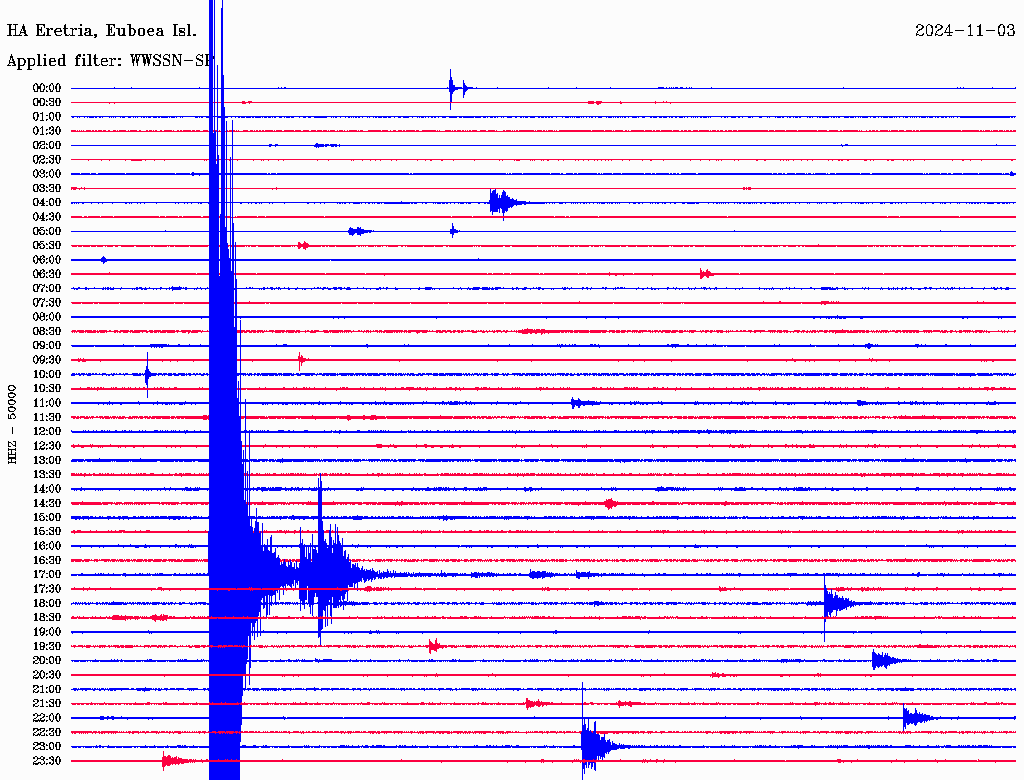
Task: Select the 01:00 time label
Action: [47, 117]
